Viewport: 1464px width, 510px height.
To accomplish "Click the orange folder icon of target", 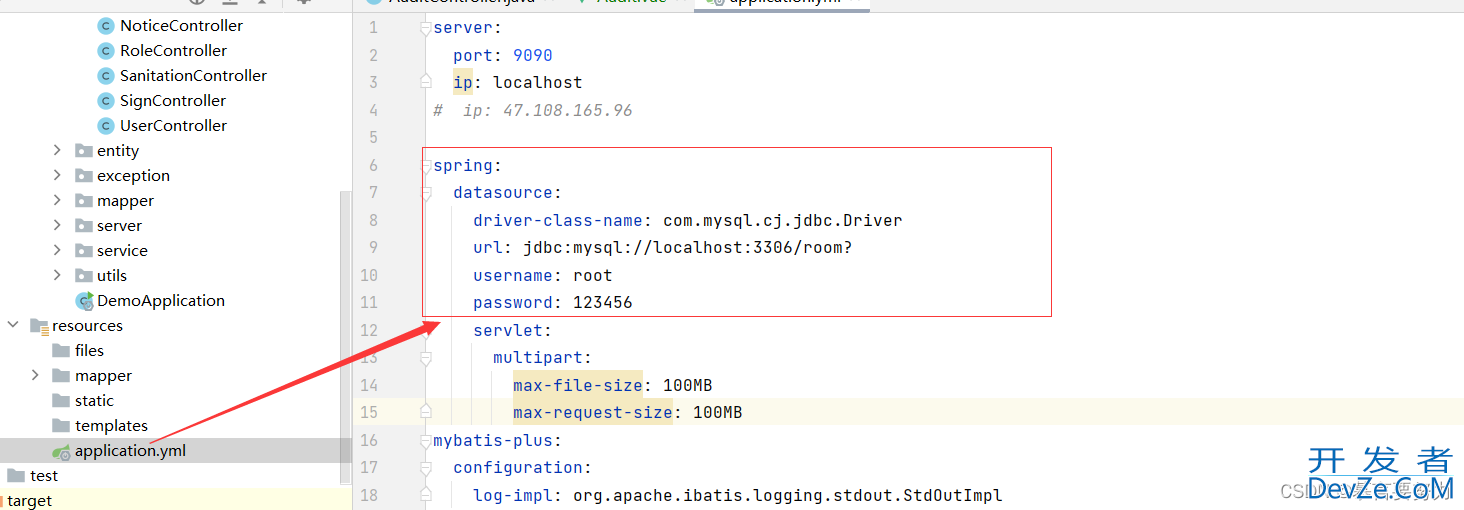I will [x=3, y=500].
